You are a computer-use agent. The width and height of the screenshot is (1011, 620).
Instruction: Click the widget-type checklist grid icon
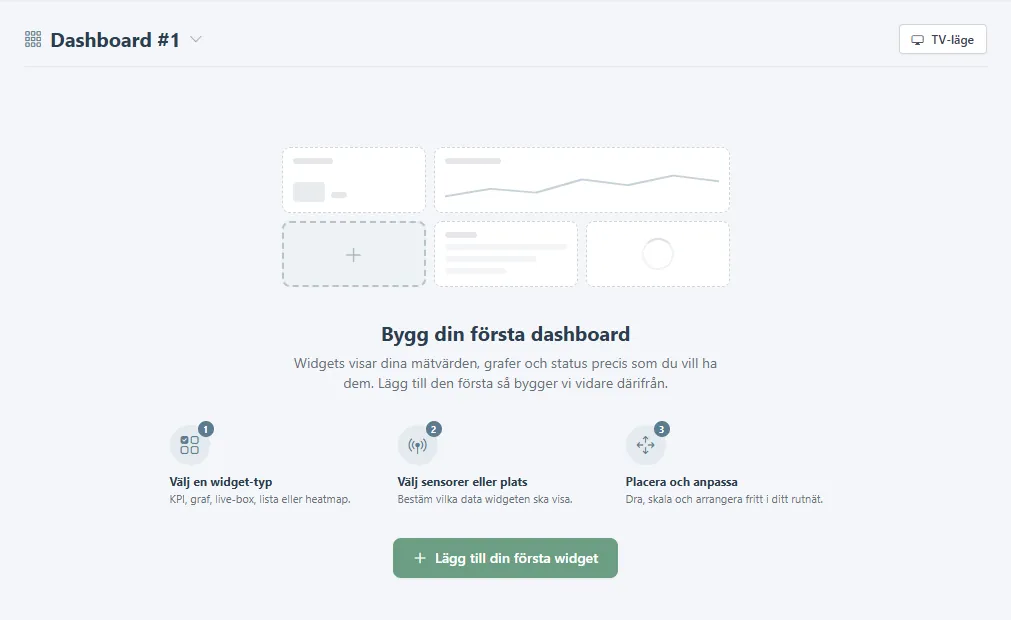[x=190, y=445]
